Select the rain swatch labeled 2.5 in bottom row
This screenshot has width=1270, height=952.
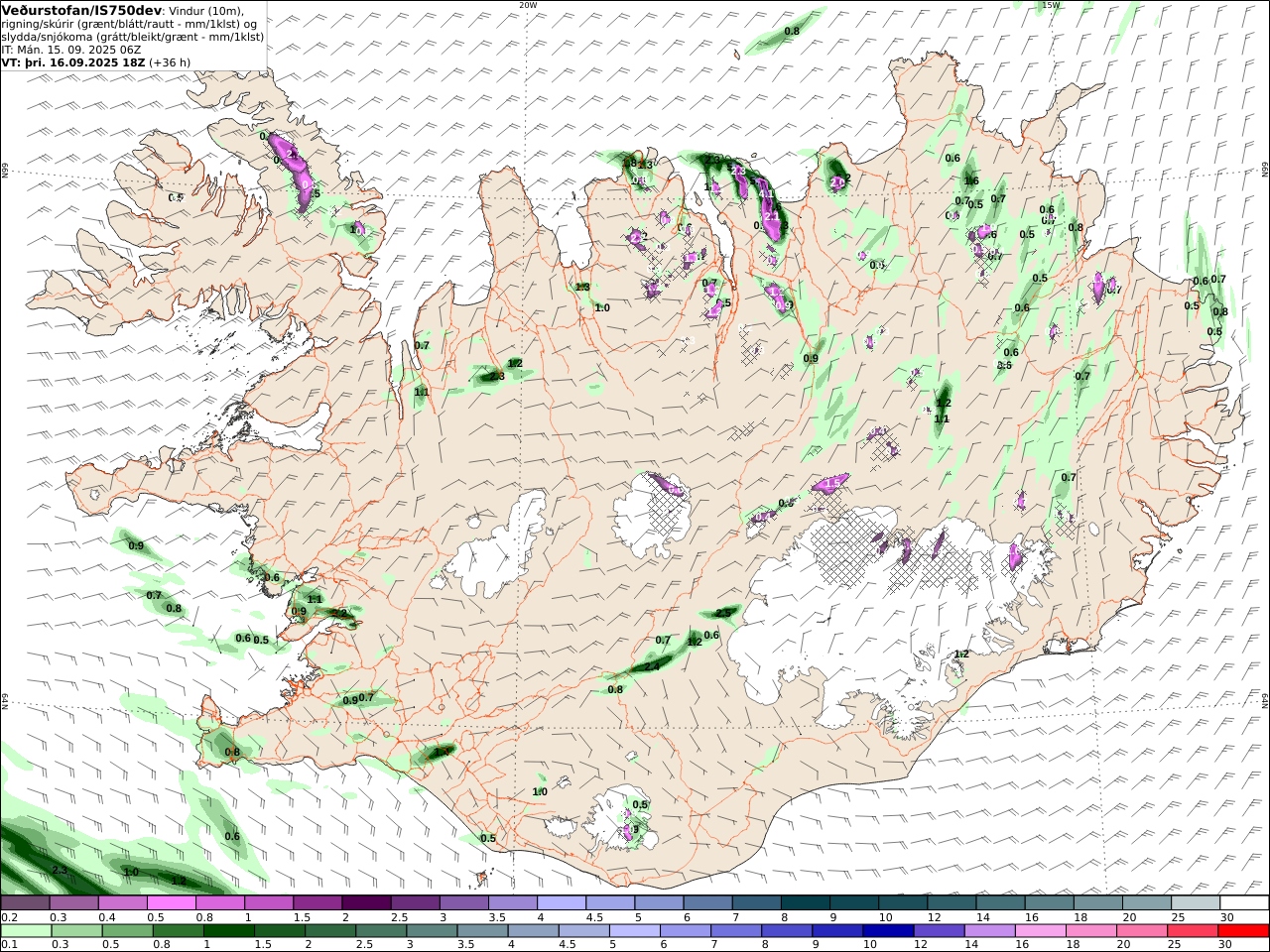pyautogui.click(x=381, y=931)
